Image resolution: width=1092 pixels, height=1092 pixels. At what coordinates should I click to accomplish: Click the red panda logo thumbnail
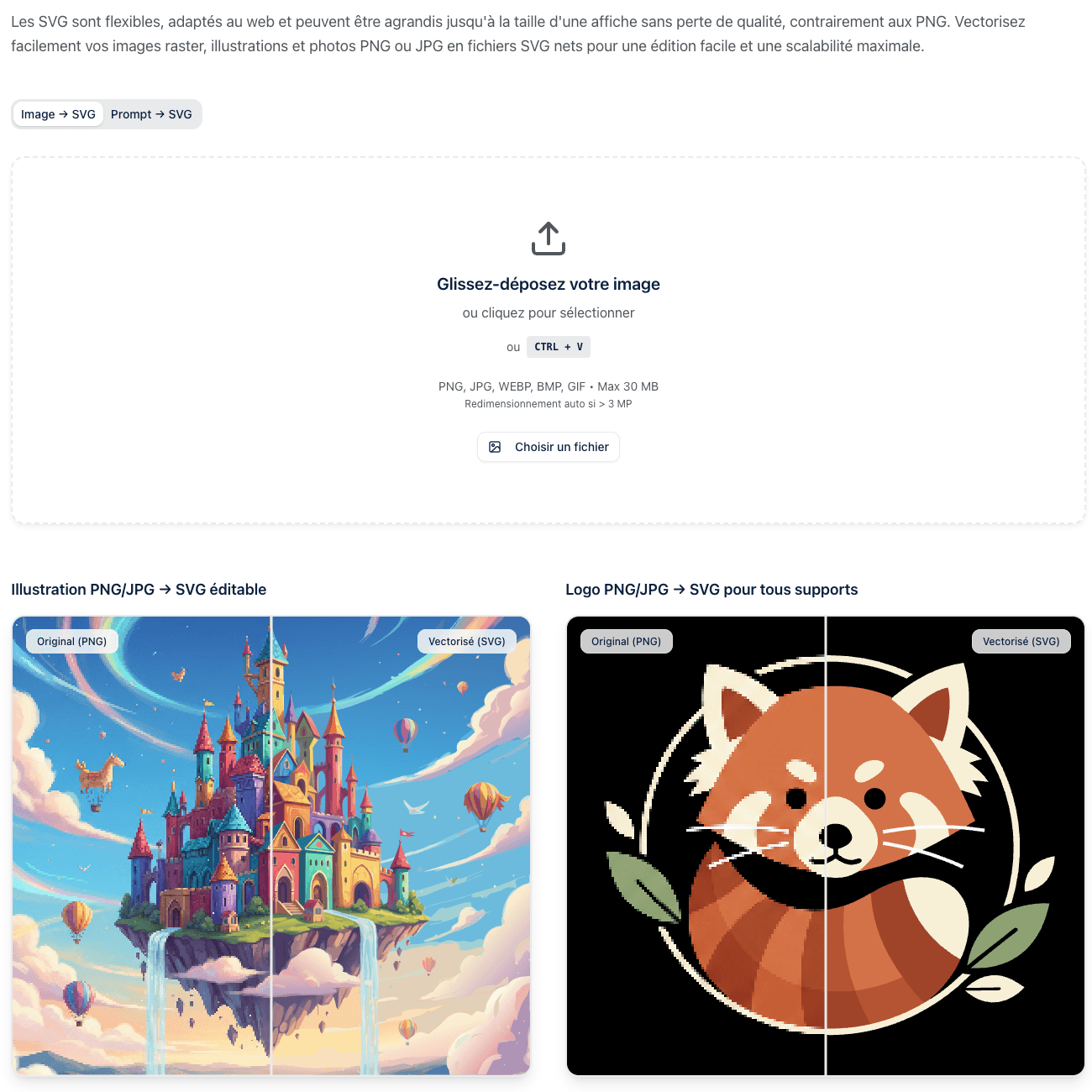(x=826, y=846)
